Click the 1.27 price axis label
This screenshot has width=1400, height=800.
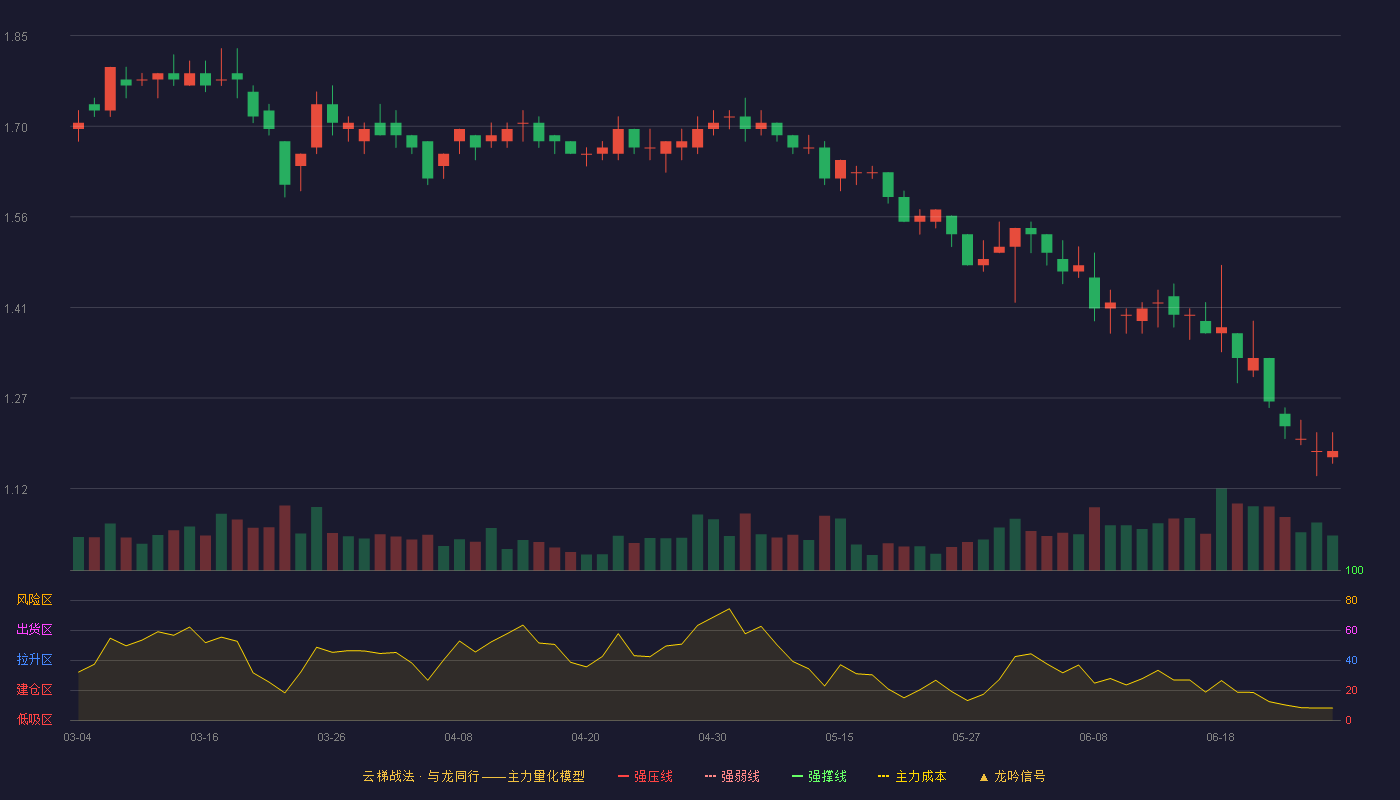point(16,399)
